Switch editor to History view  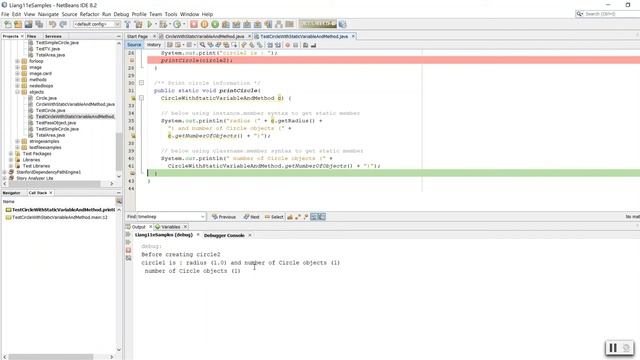[x=154, y=45]
